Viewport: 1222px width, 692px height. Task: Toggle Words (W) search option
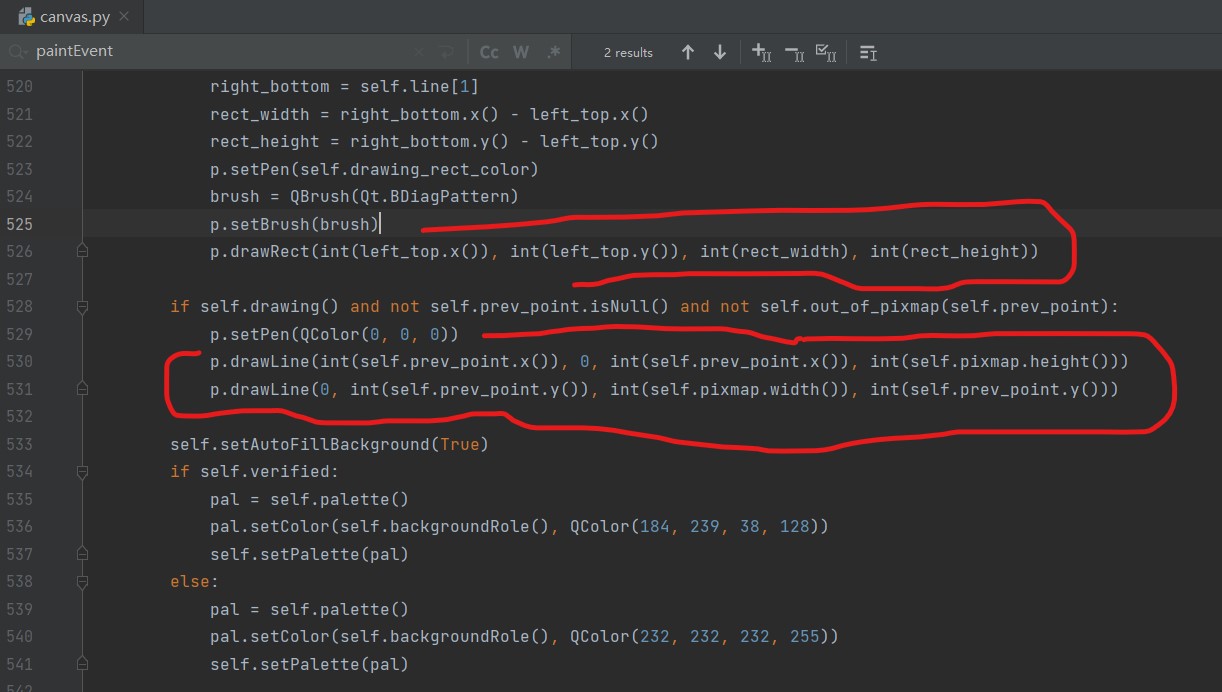(521, 52)
